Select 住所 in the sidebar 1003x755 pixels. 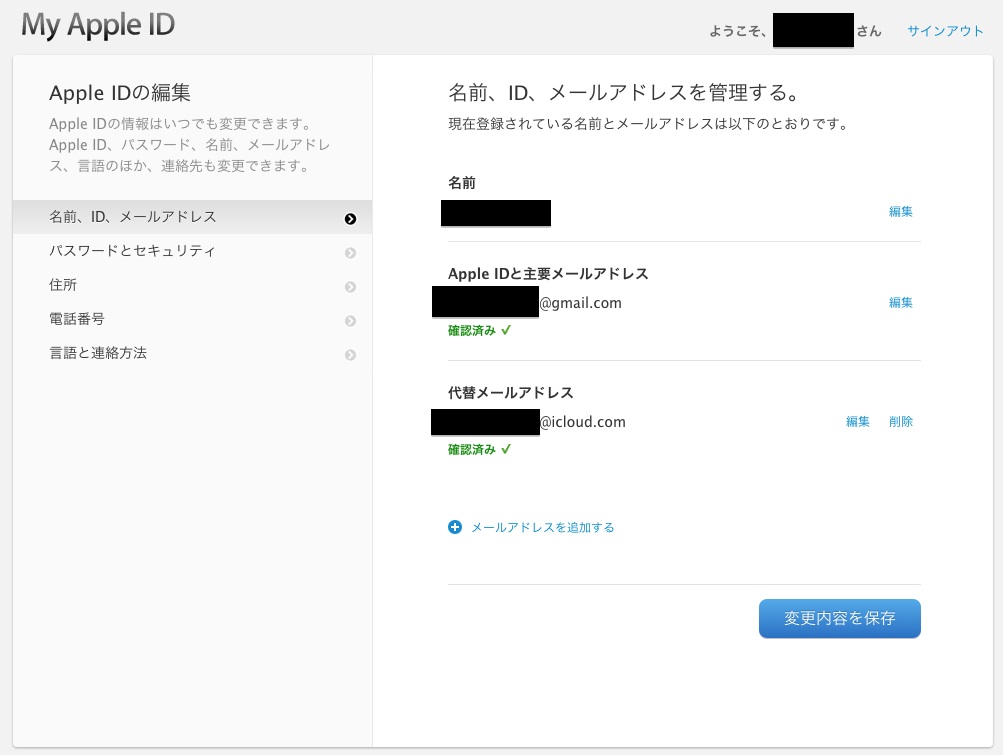click(63, 285)
